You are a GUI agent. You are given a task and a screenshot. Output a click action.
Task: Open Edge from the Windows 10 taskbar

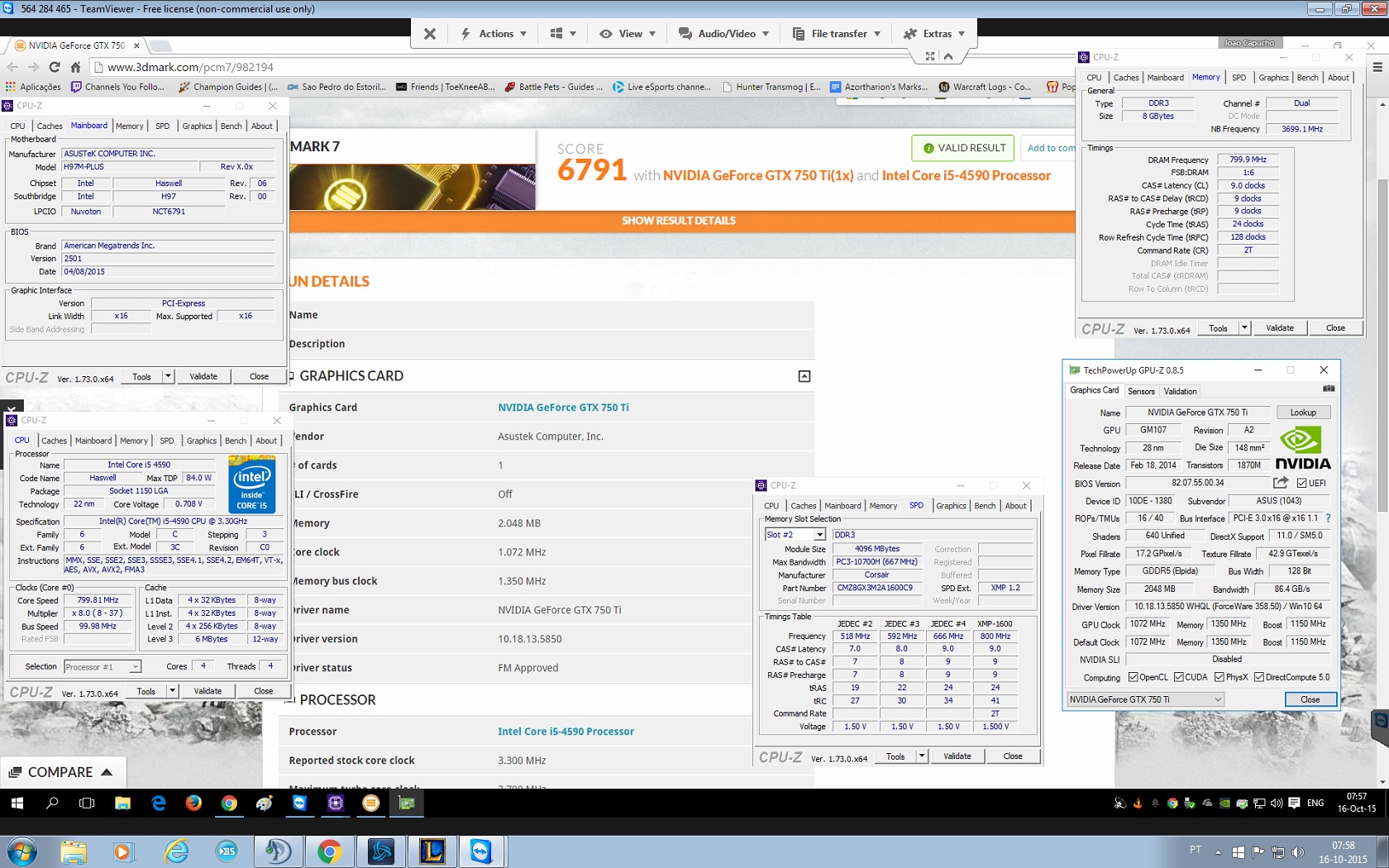point(158,803)
